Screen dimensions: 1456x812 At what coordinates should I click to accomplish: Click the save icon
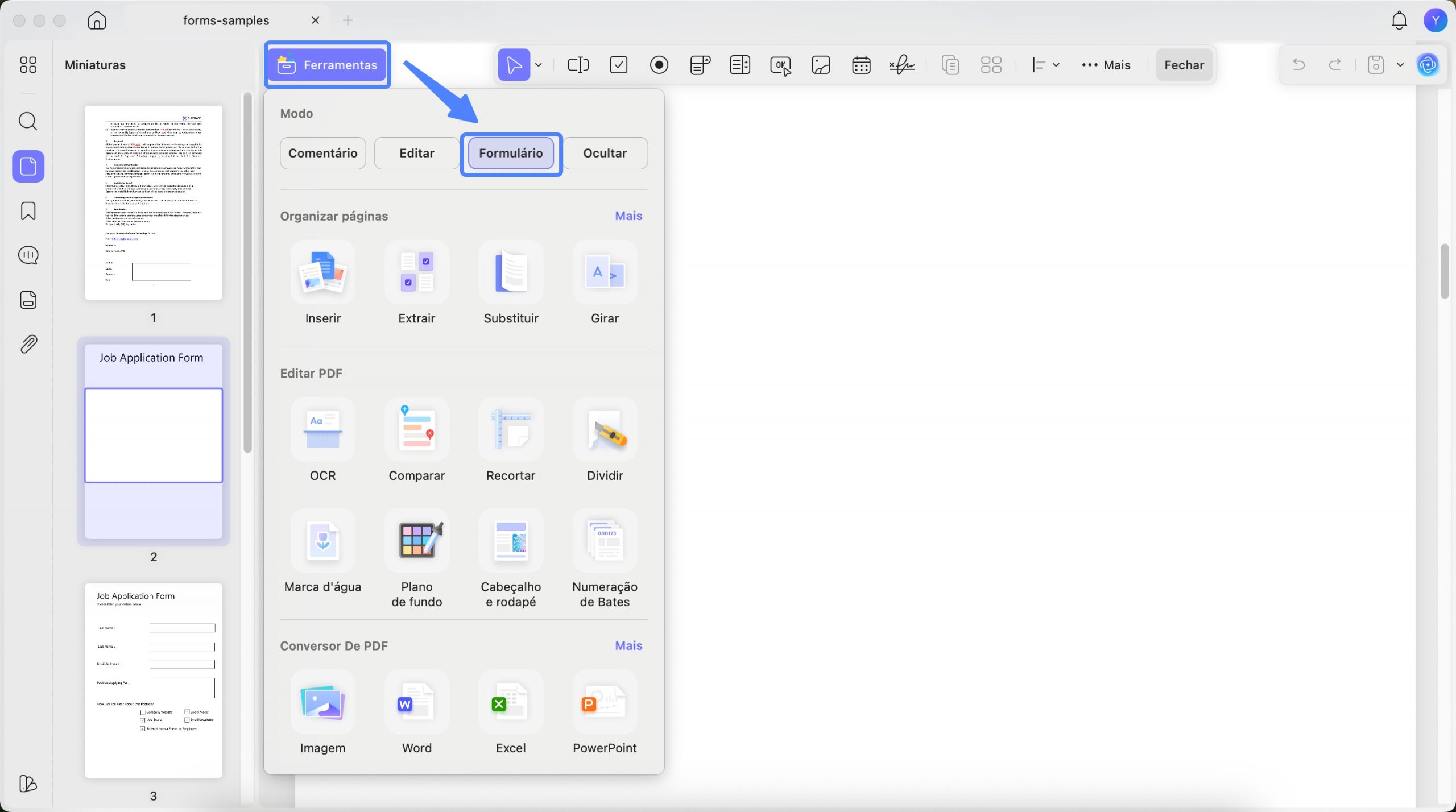[1375, 64]
